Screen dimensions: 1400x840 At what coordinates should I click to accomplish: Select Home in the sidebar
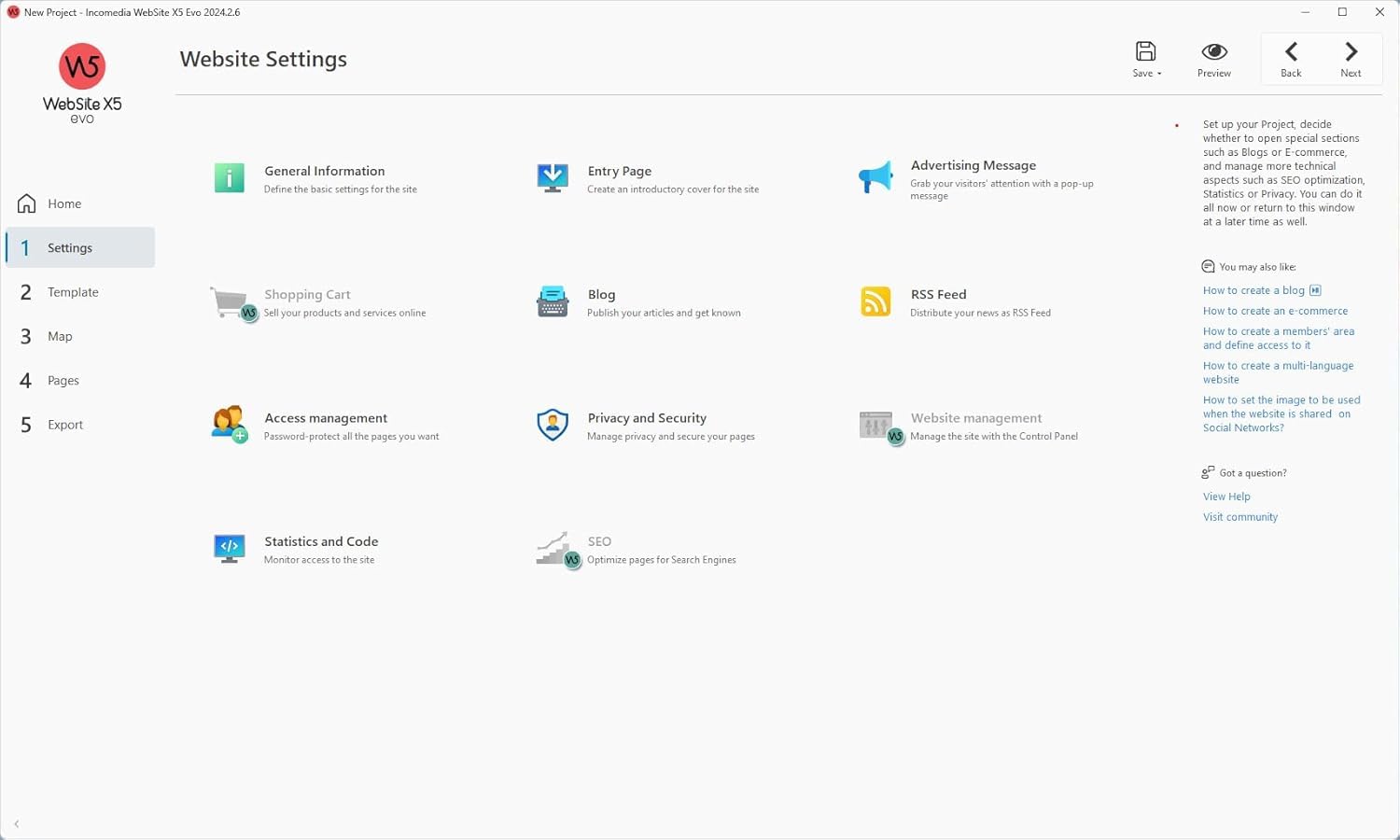(x=80, y=203)
